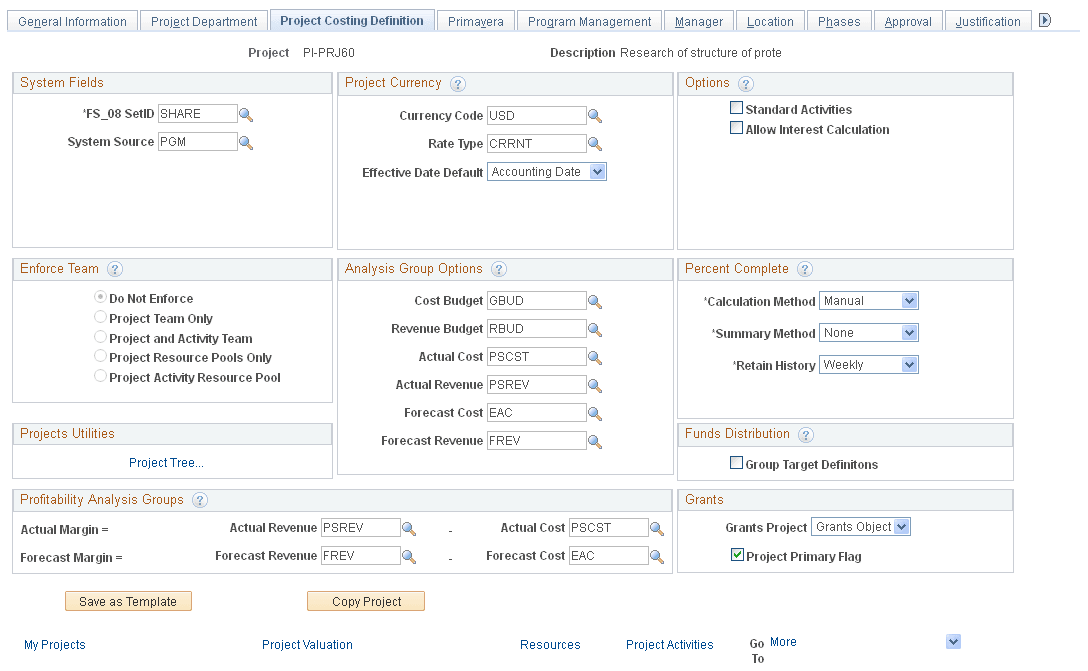Enable the Standard Activities checkbox
The width and height of the screenshot is (1088, 671).
point(736,108)
